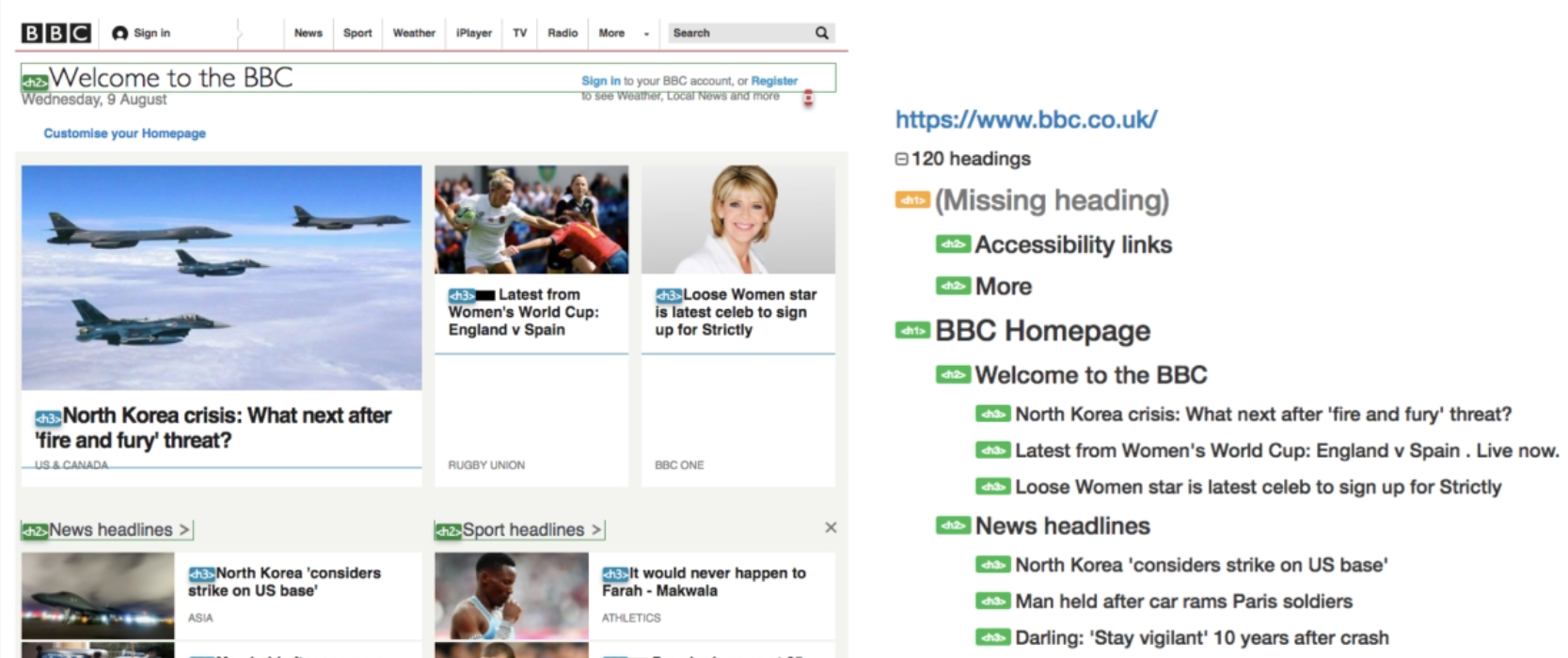Open Customise your Homepage link
Screen dimensions: 1568x658
[x=125, y=133]
